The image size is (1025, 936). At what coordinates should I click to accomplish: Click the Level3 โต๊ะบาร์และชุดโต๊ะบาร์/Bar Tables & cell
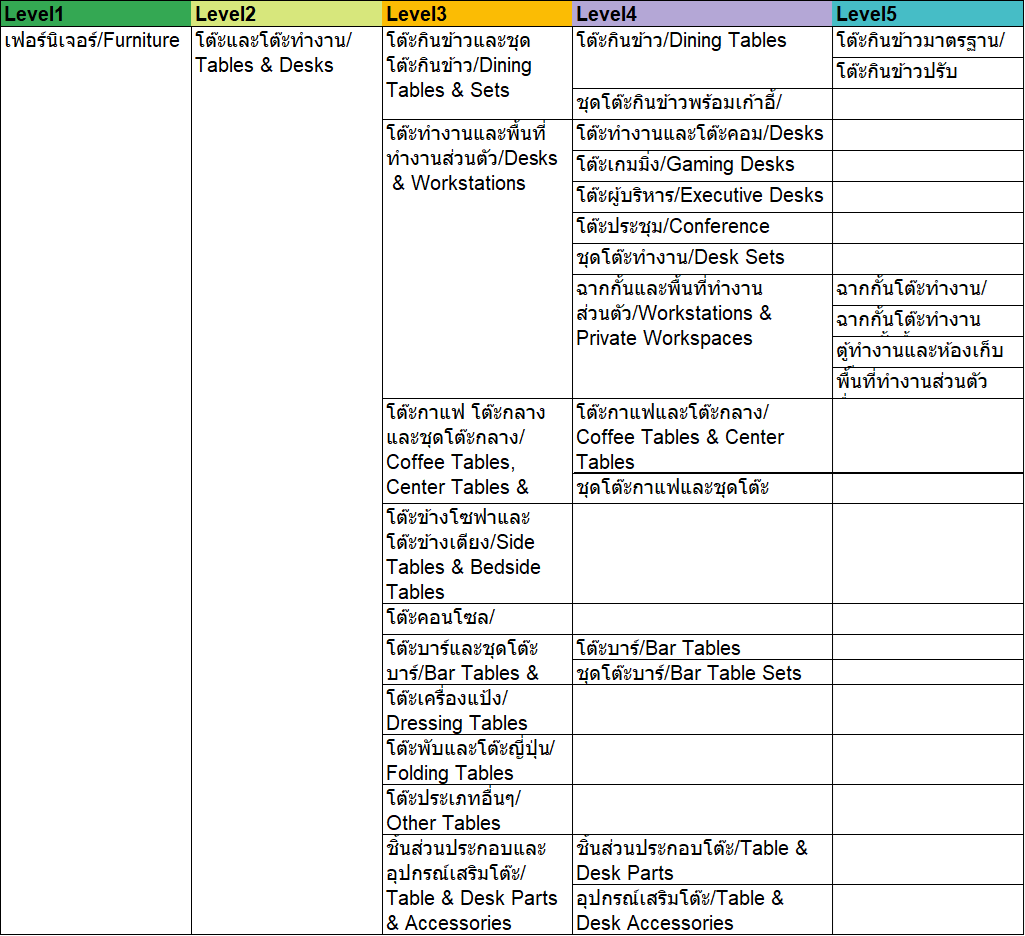[x=477, y=660]
